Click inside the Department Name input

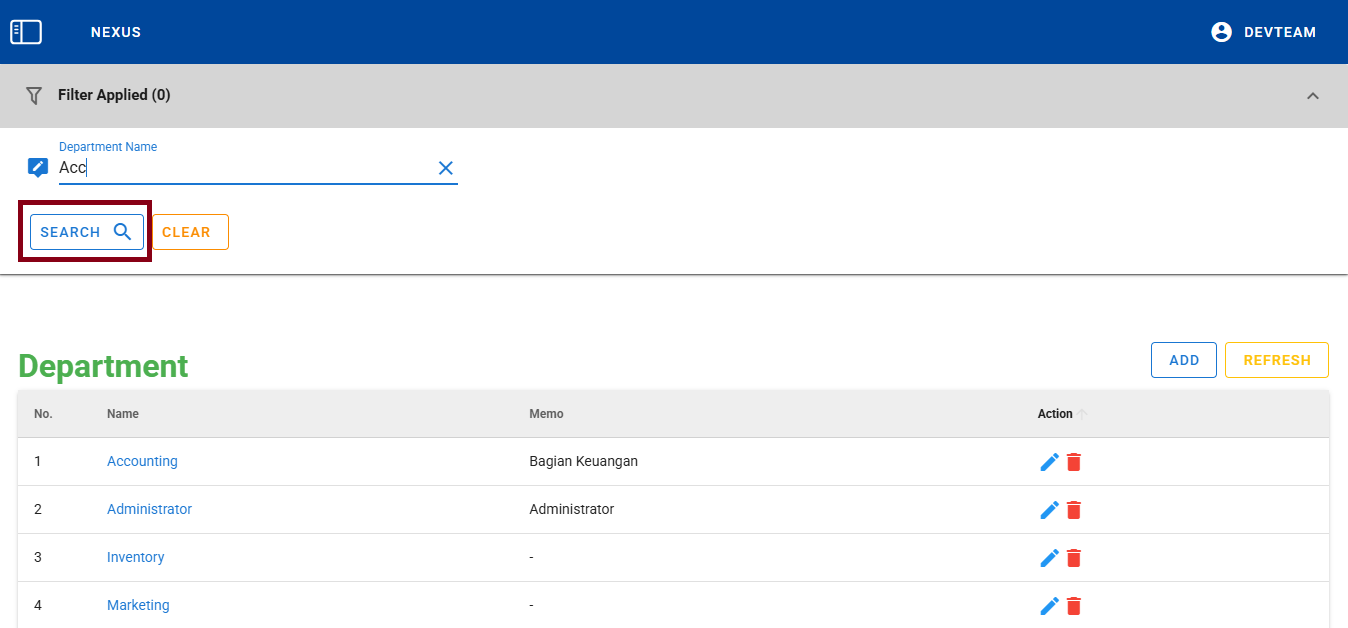(x=240, y=168)
